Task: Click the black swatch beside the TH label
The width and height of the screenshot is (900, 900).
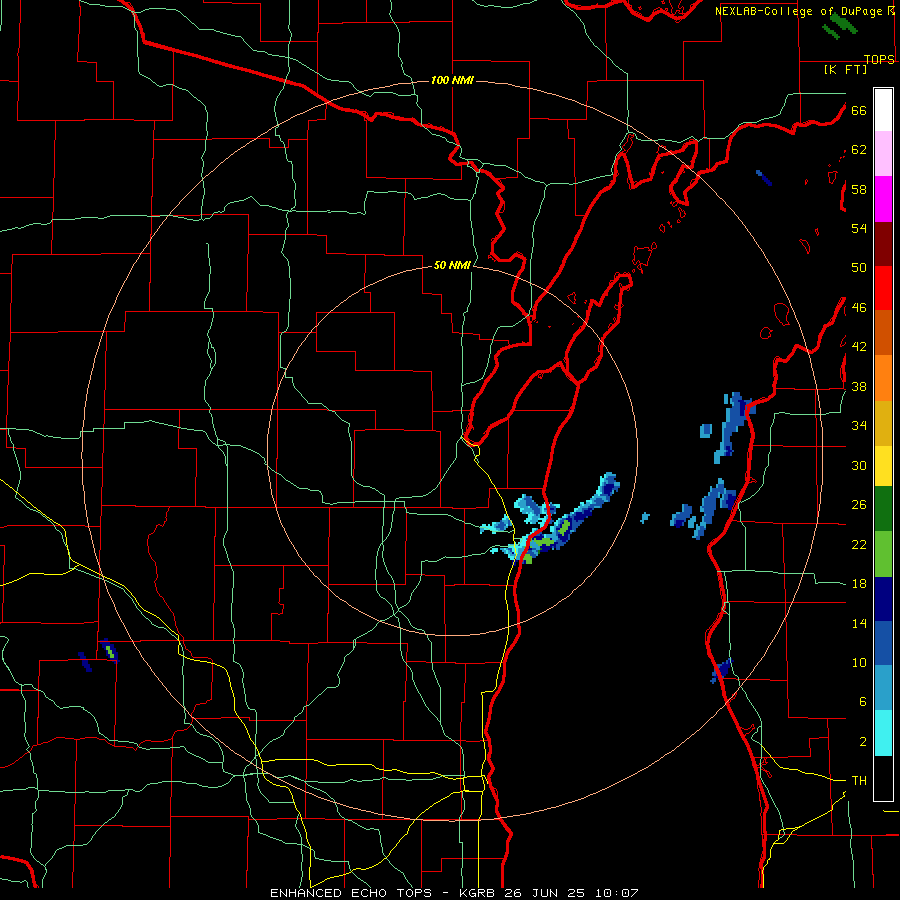Action: point(883,778)
